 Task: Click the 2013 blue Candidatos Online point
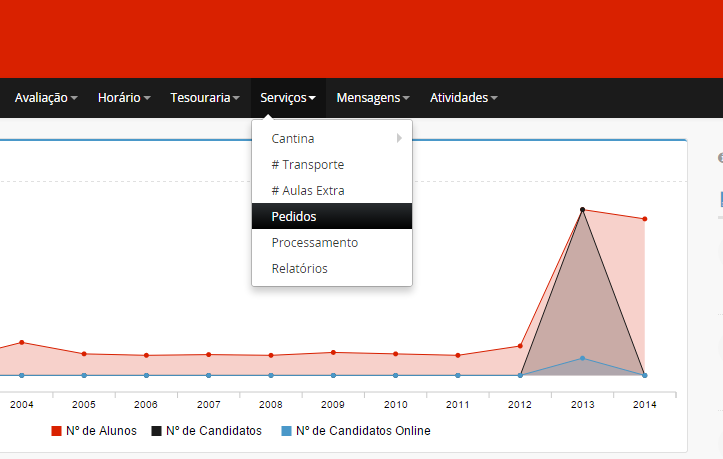pyautogui.click(x=583, y=358)
